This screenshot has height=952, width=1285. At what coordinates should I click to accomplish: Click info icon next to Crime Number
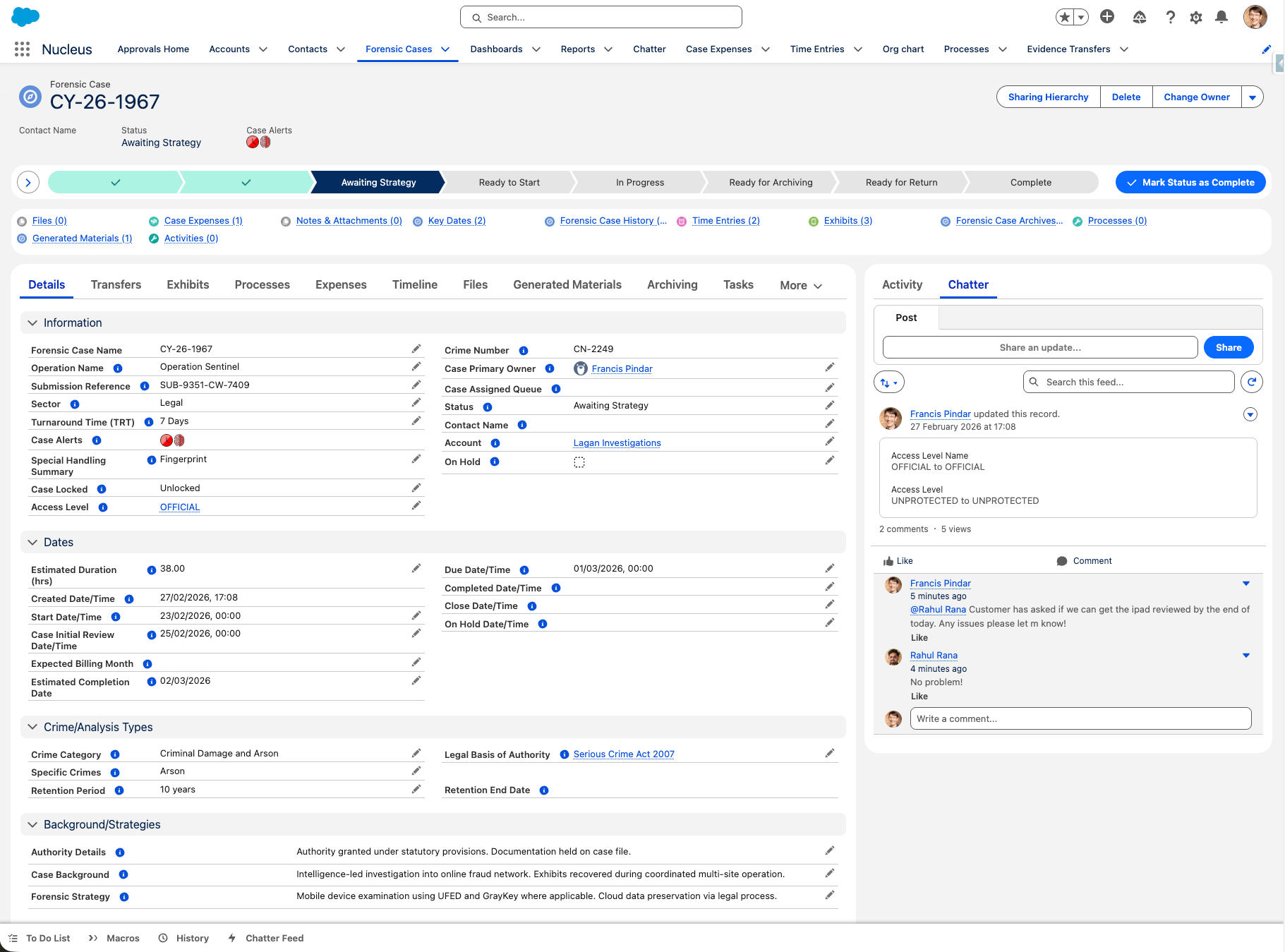click(524, 351)
